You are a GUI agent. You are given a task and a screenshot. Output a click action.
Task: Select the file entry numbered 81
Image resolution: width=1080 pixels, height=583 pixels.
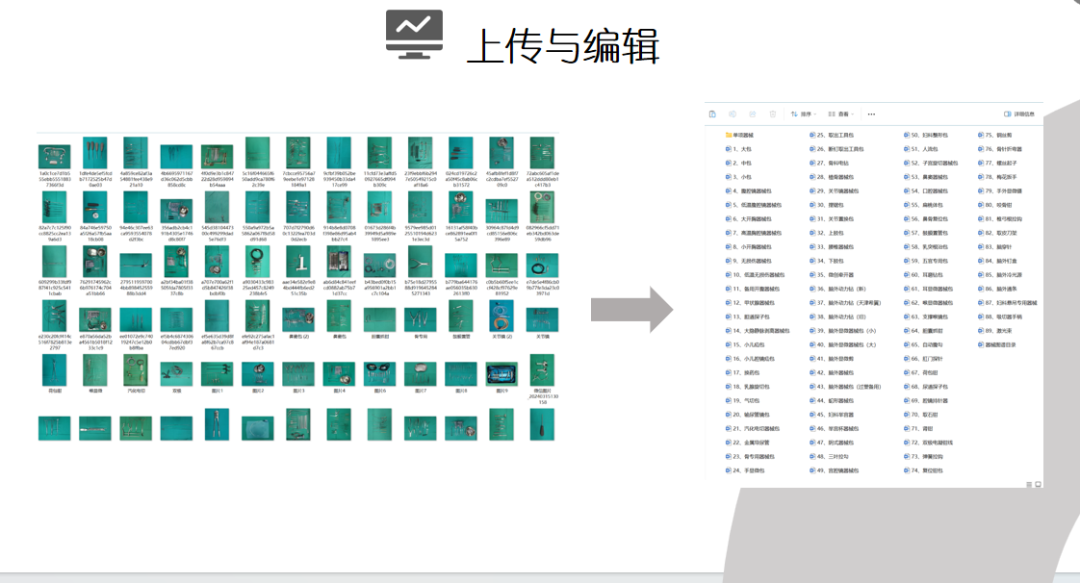point(1000,219)
